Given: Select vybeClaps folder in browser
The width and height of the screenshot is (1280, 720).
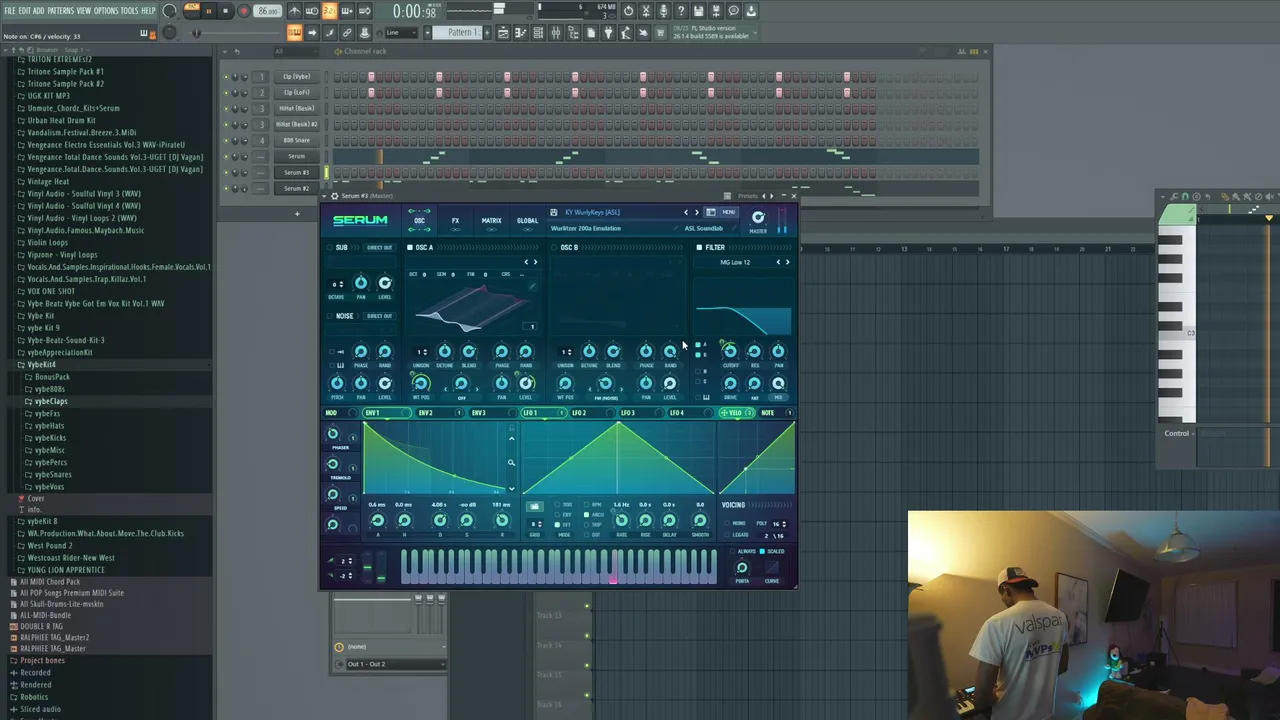Looking at the screenshot, I should (51, 401).
